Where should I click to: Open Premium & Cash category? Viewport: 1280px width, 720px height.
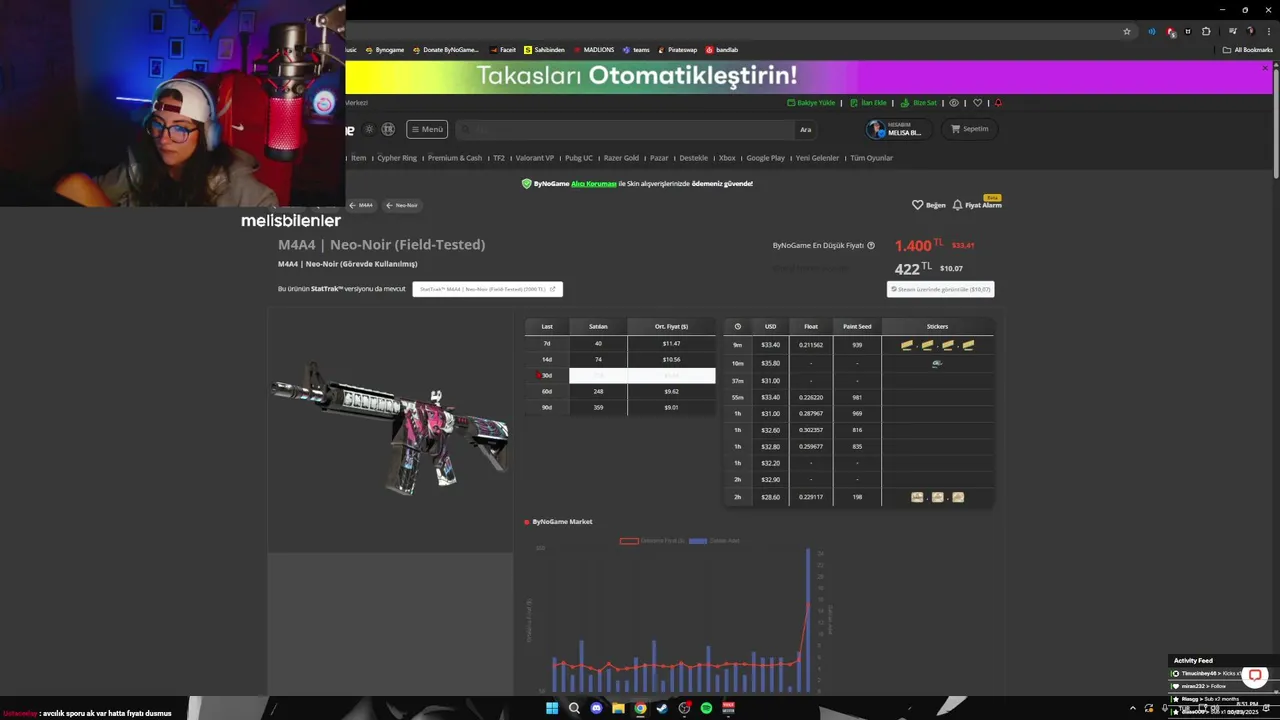455,158
